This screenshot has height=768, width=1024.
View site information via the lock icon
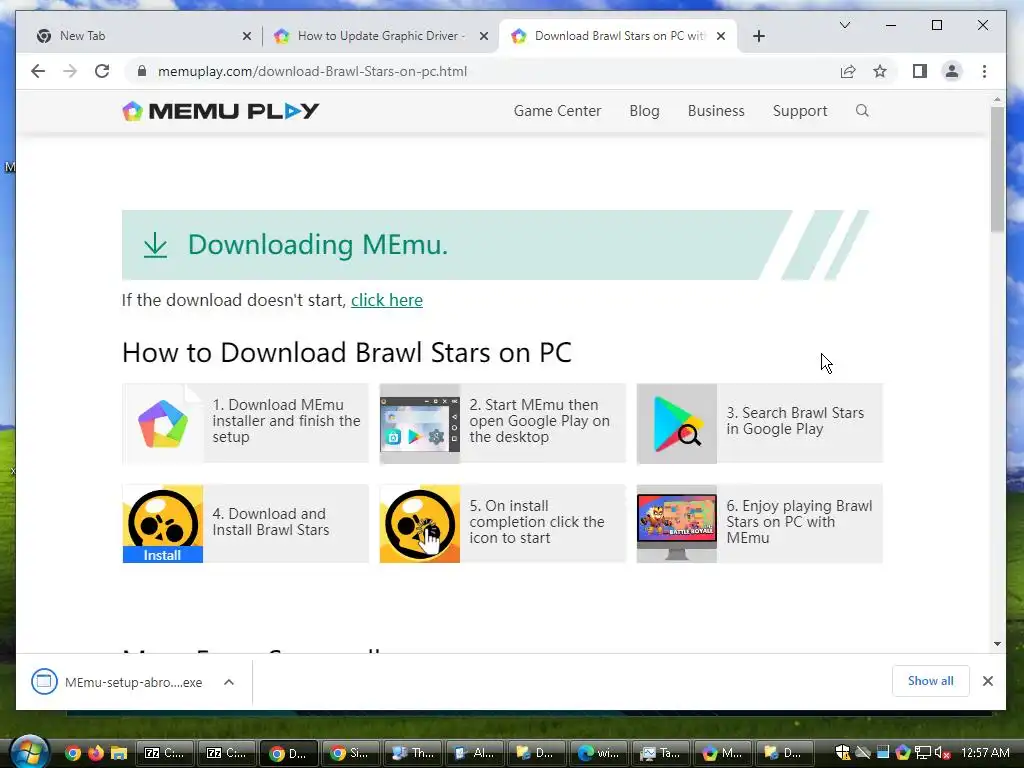pos(142,71)
